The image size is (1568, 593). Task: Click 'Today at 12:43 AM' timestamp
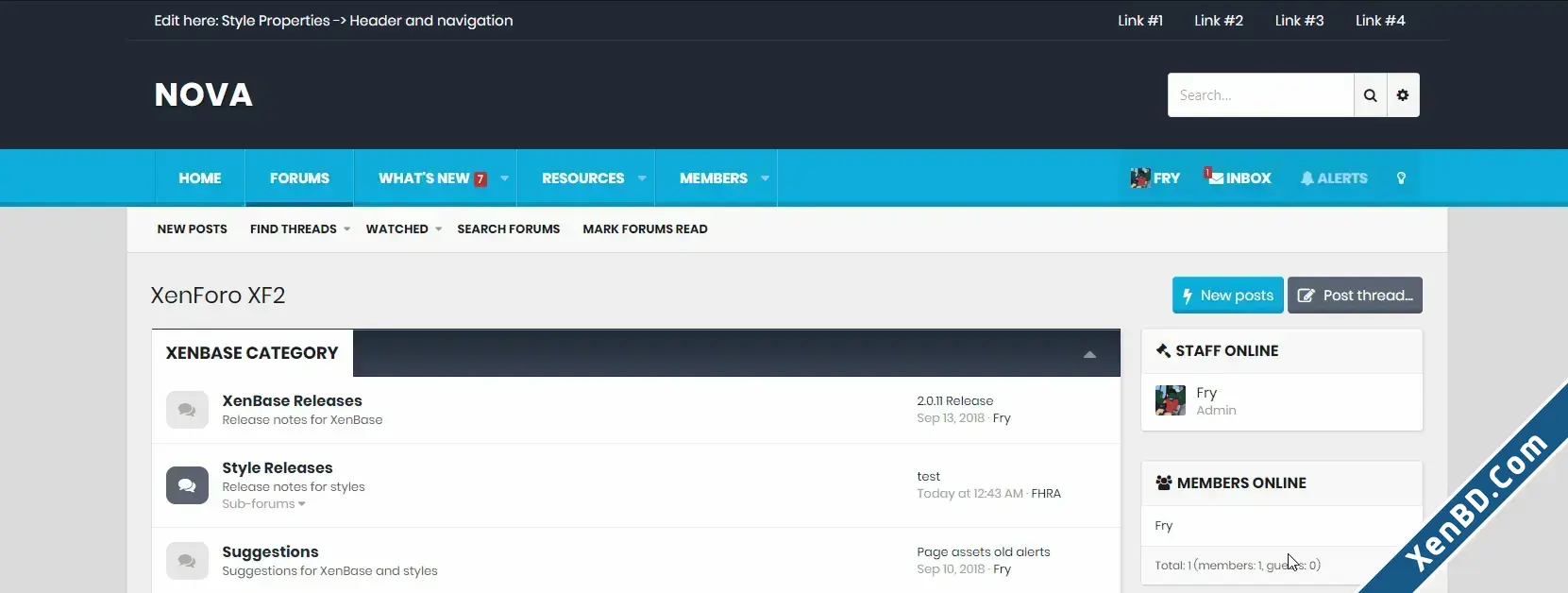[x=969, y=494]
